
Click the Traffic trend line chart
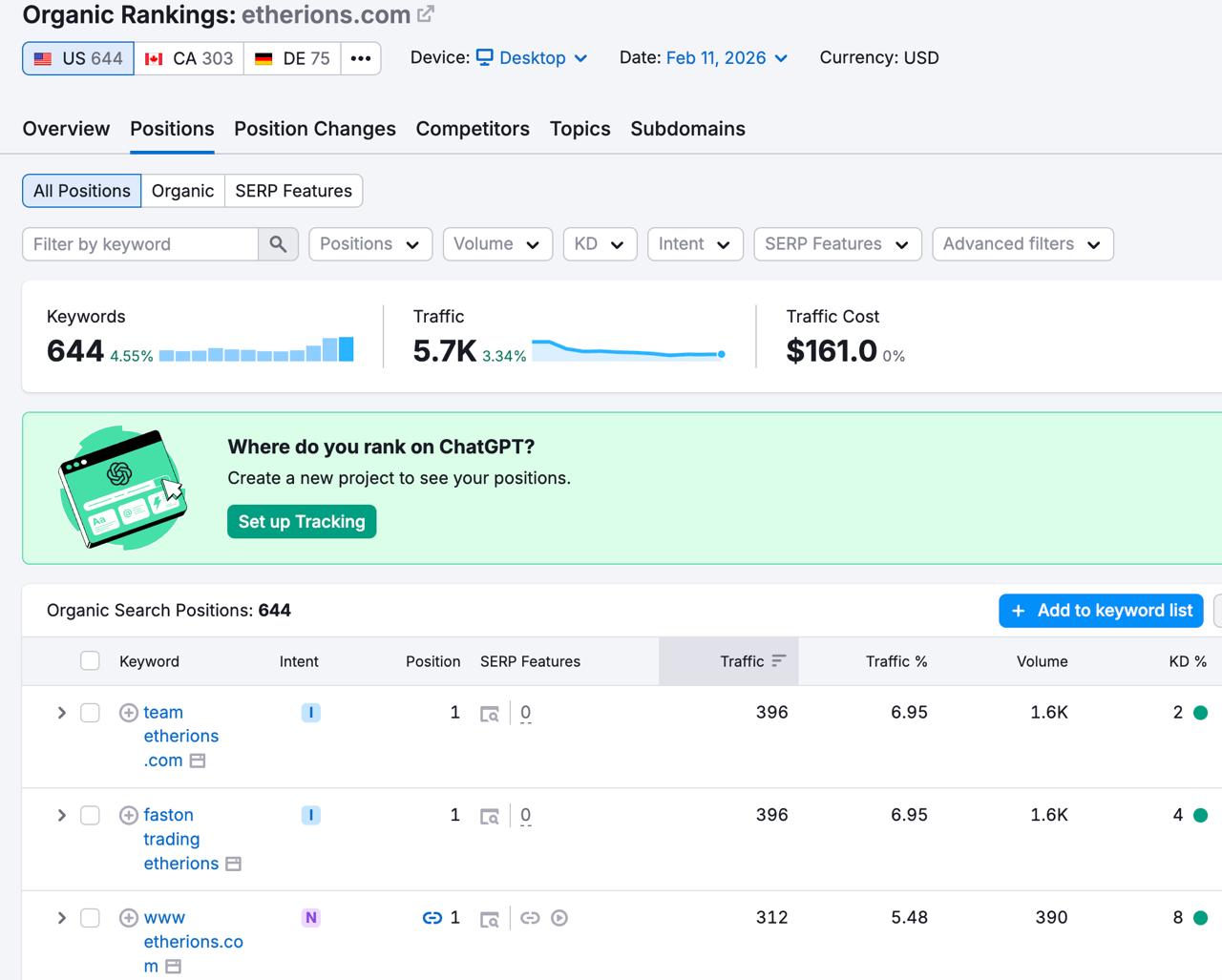627,351
